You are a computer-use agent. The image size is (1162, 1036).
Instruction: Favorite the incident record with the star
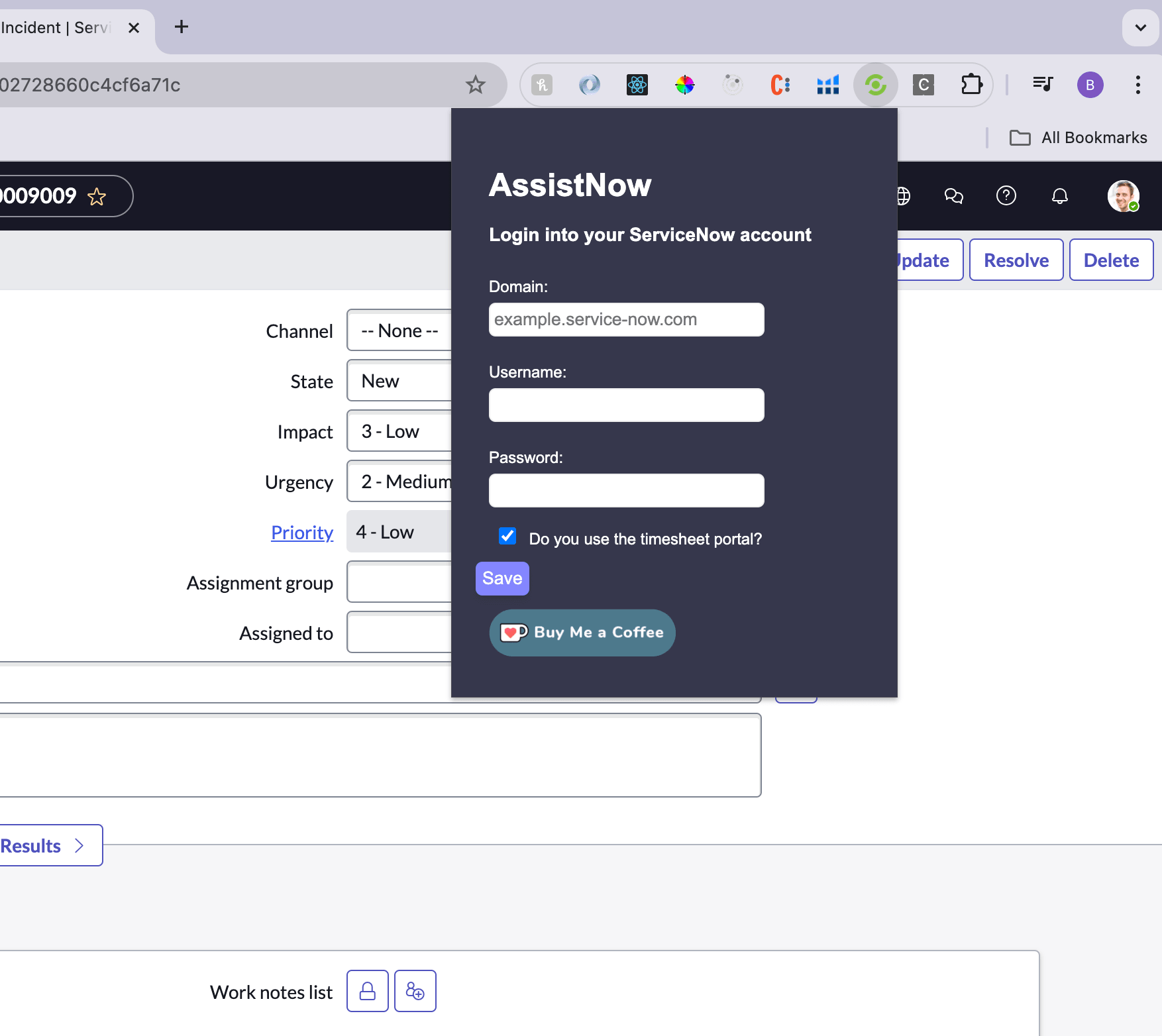pyautogui.click(x=97, y=197)
